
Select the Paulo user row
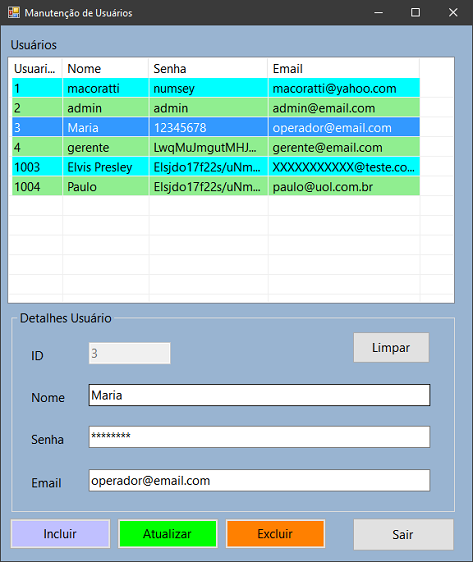tap(216, 187)
